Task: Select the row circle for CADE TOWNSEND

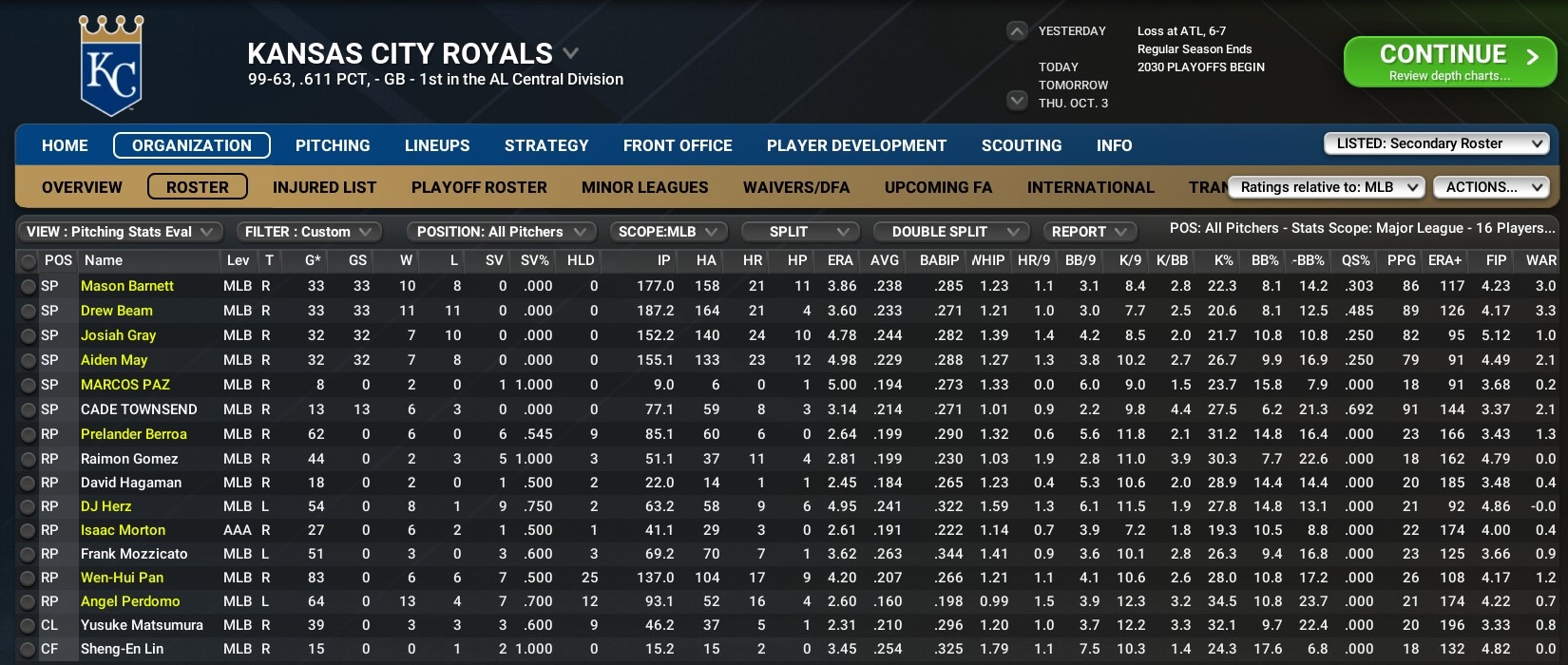Action: (28, 409)
